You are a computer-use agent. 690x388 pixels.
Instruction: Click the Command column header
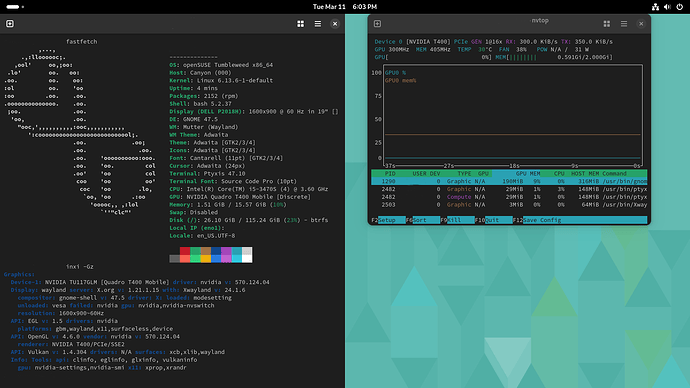tap(614, 174)
